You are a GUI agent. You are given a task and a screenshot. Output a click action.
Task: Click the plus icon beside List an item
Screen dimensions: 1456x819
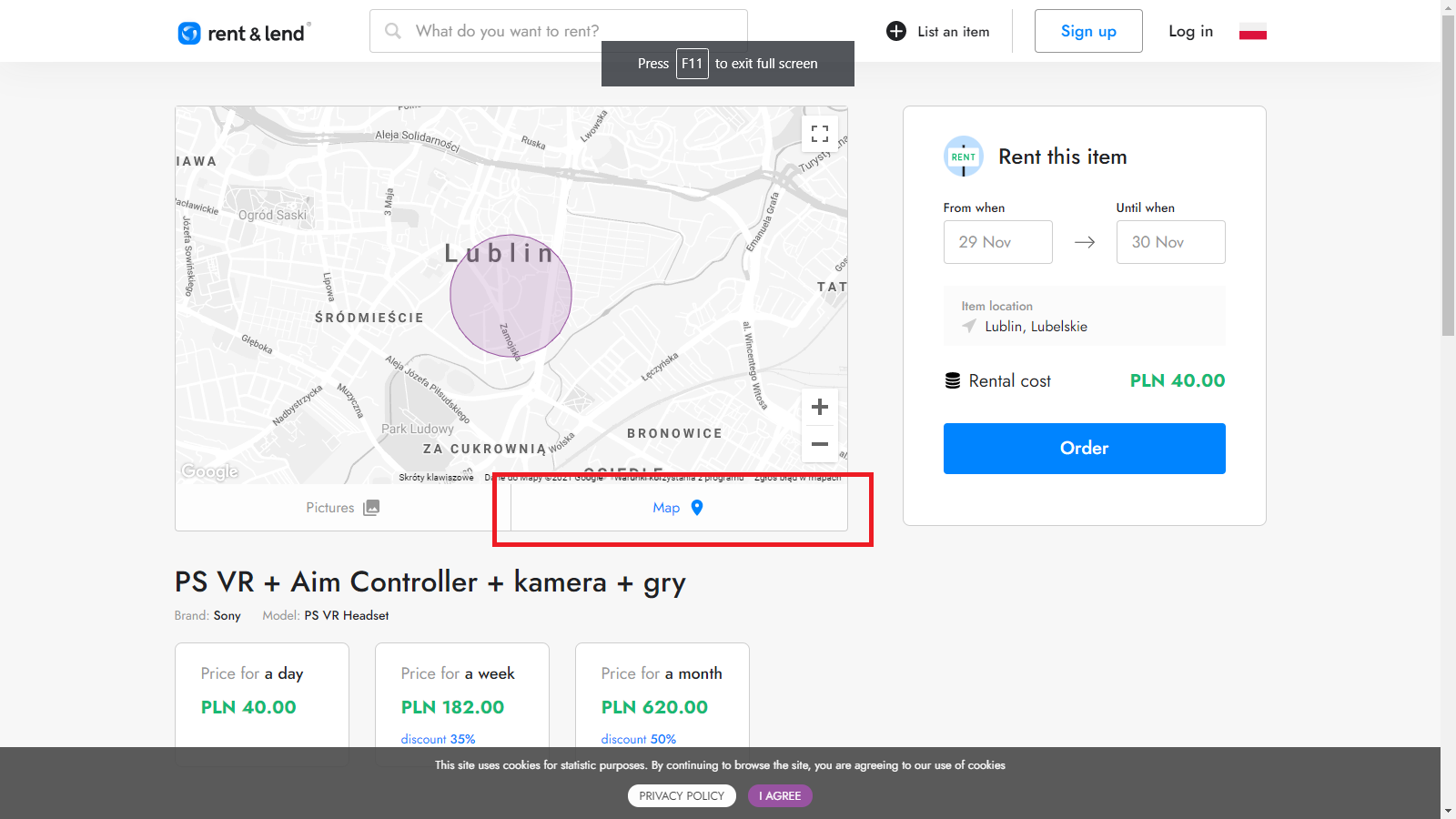(x=896, y=31)
